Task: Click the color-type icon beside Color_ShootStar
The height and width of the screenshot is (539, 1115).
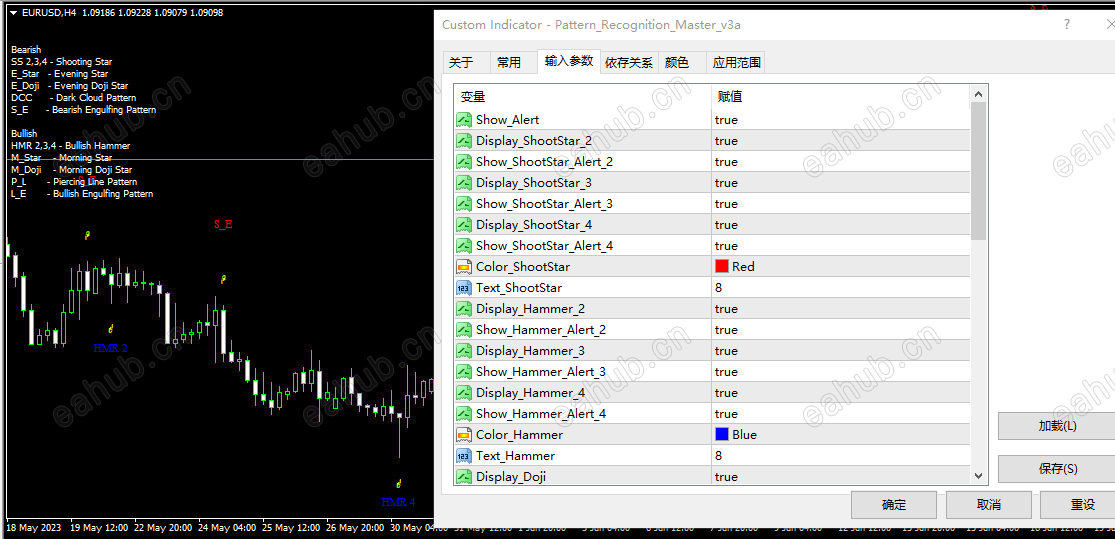Action: [464, 267]
